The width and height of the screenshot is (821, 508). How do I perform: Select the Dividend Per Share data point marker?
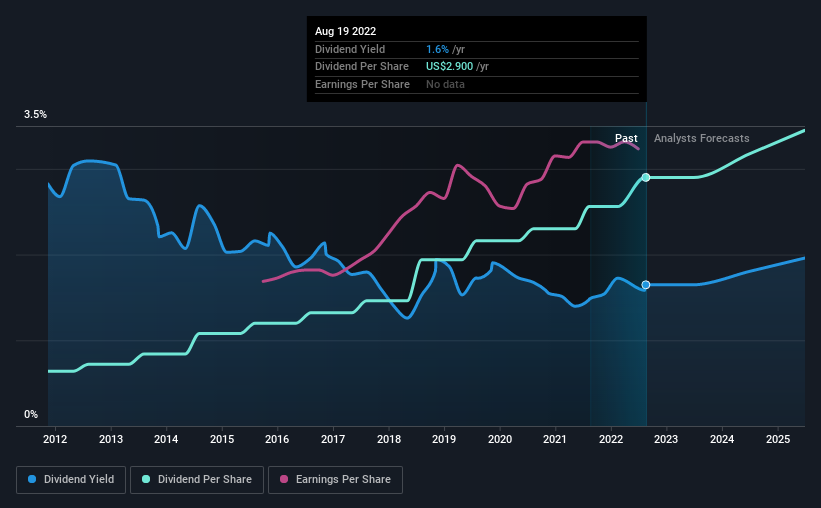tap(646, 178)
